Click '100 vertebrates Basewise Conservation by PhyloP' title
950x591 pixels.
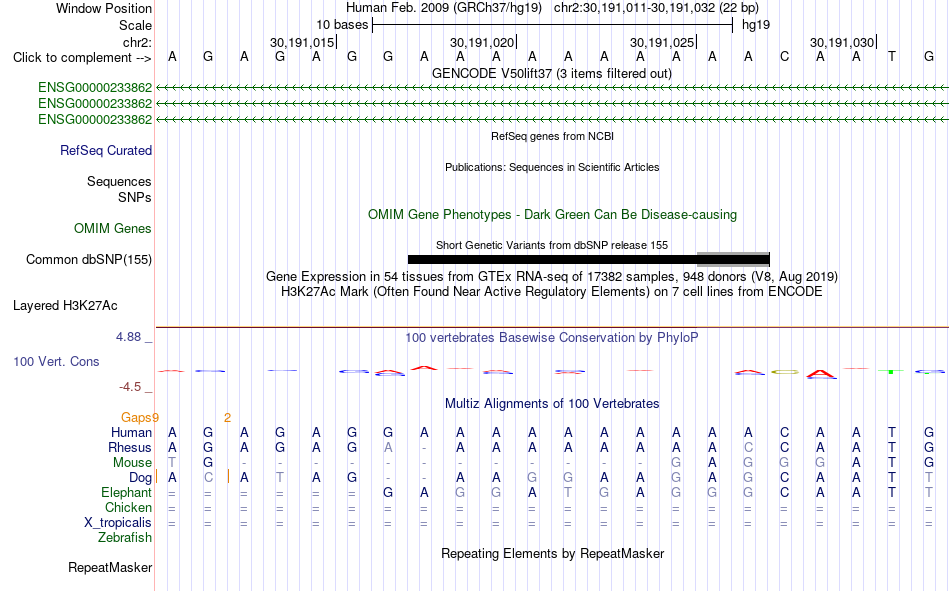pos(552,338)
